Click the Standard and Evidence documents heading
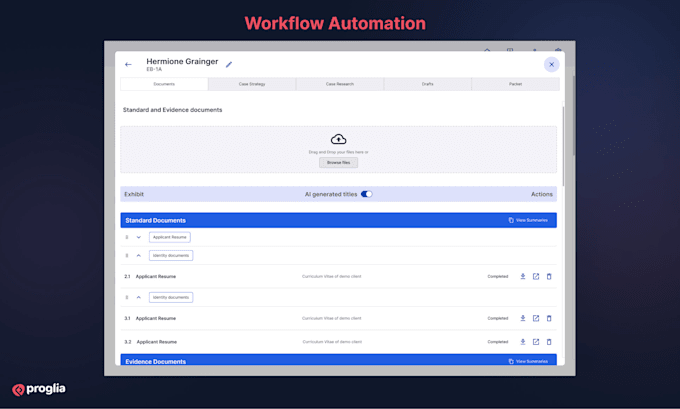 pos(172,110)
